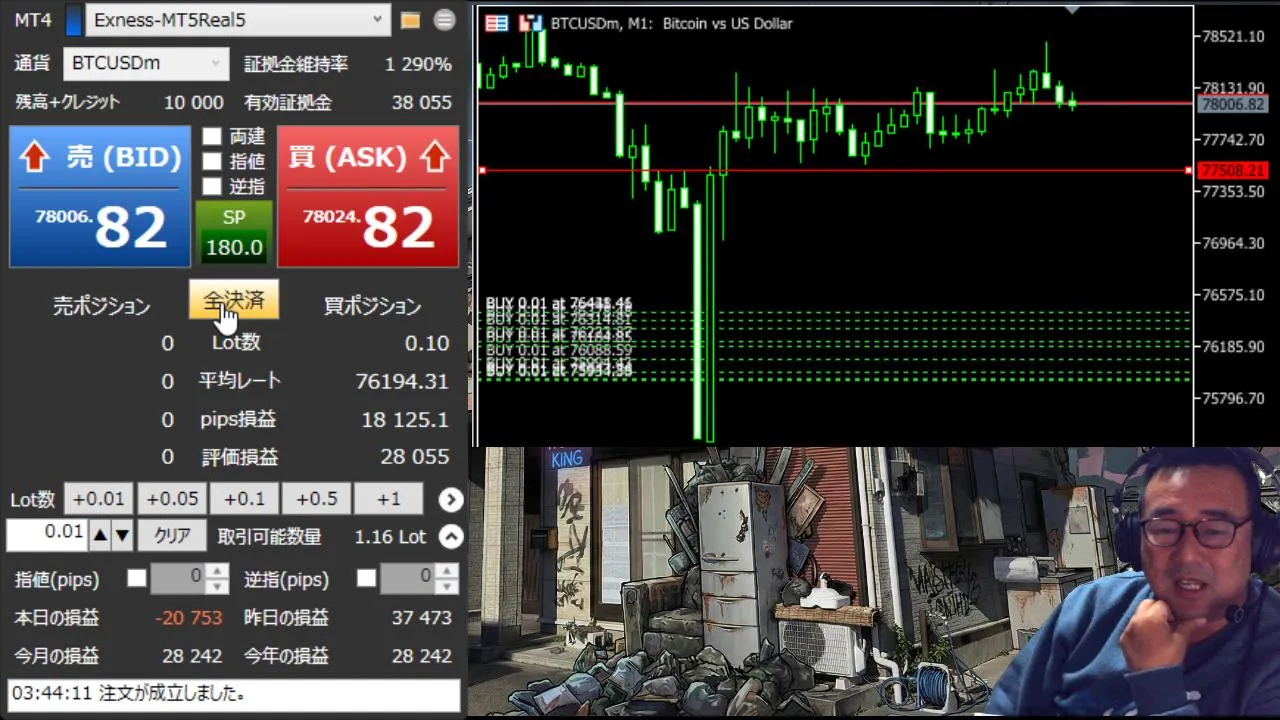Click the 有効証拠金 value 38 055

pyautogui.click(x=422, y=102)
